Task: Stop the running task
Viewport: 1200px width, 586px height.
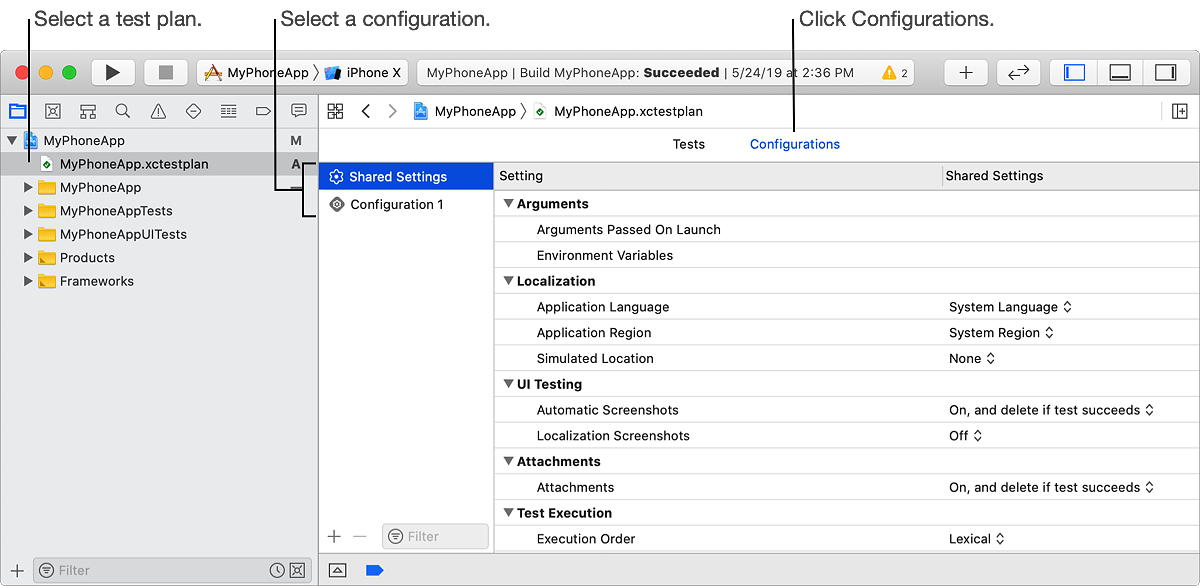Action: point(166,72)
